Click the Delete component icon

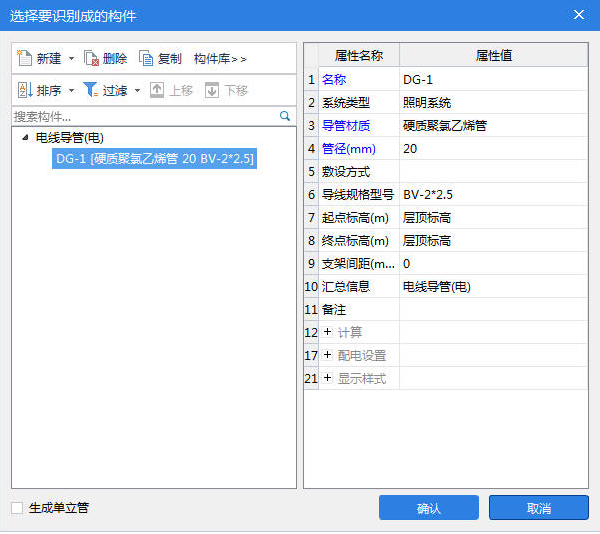92,59
